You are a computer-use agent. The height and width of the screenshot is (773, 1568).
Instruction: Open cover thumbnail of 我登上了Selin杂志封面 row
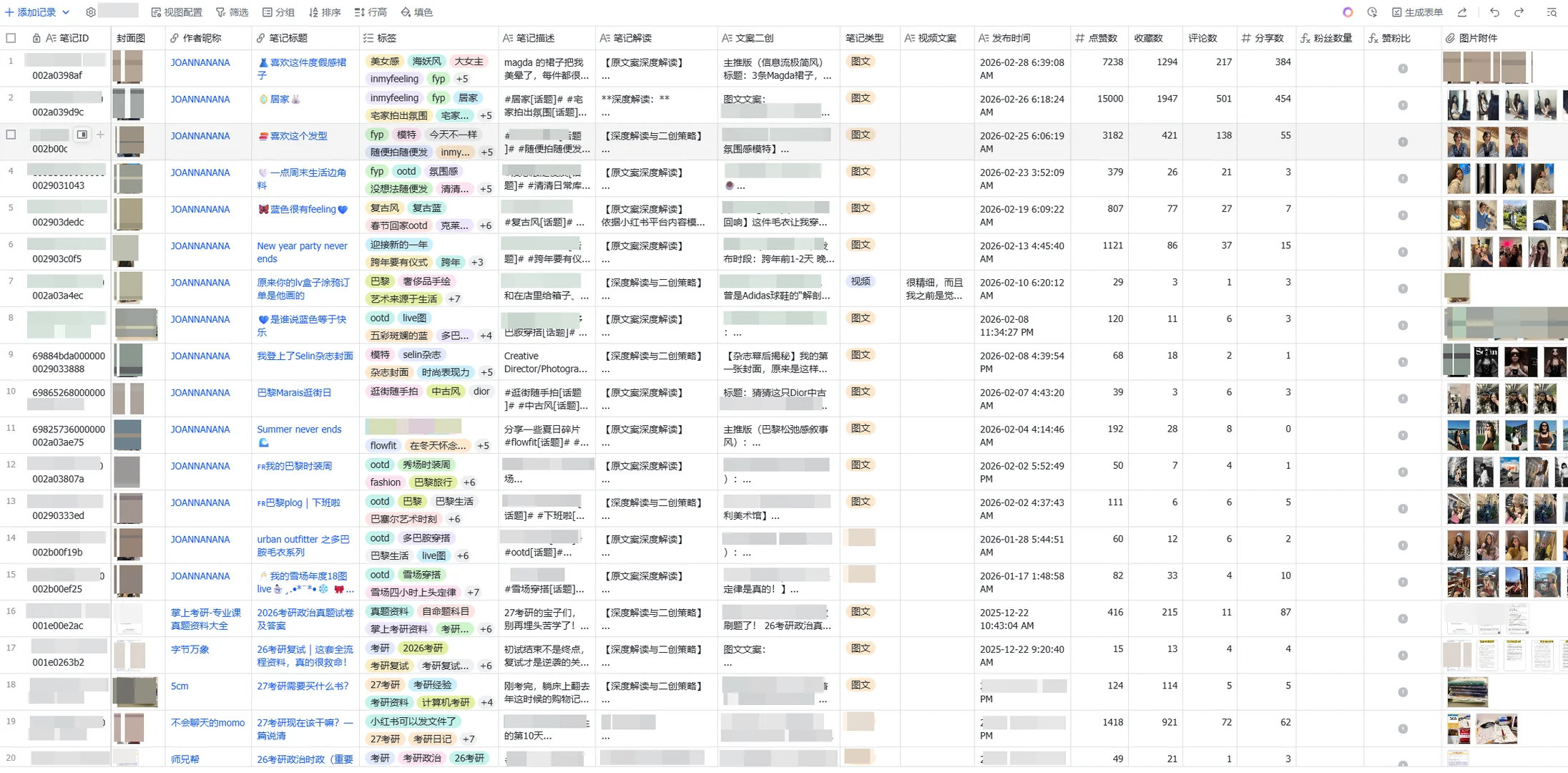coord(129,361)
